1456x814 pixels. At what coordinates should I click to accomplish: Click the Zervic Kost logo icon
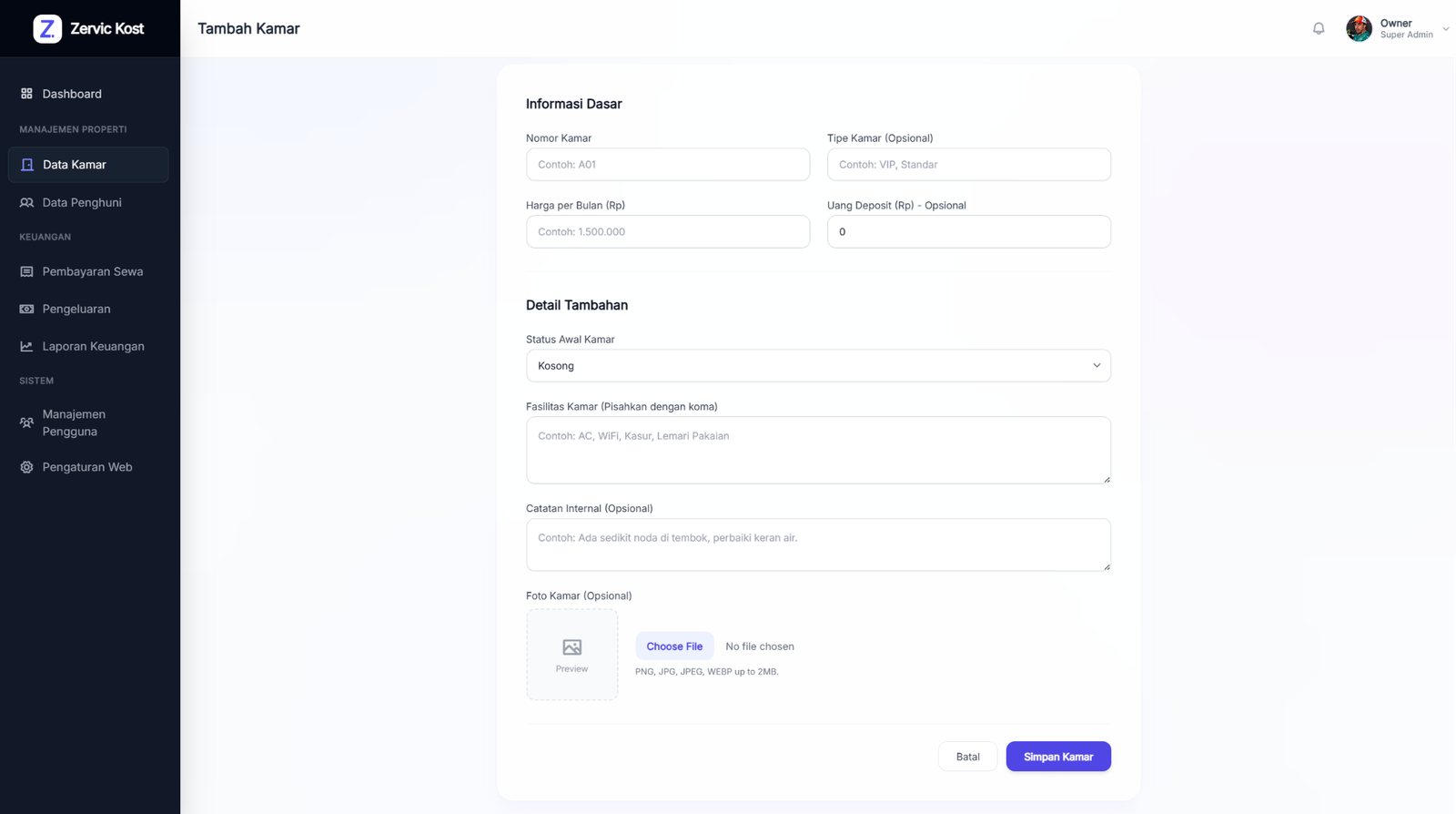pos(47,28)
